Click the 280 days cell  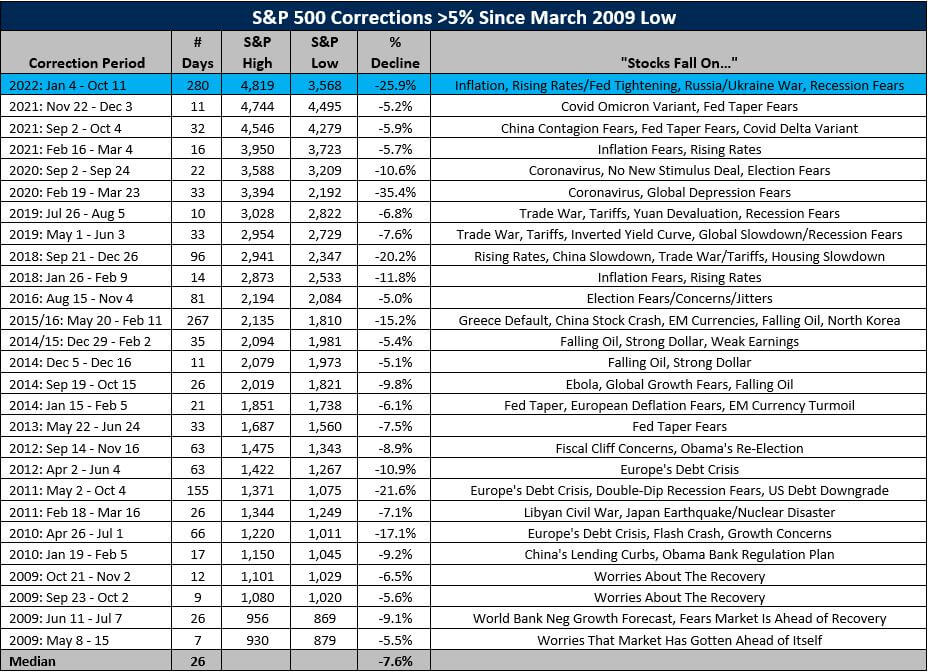coord(197,85)
